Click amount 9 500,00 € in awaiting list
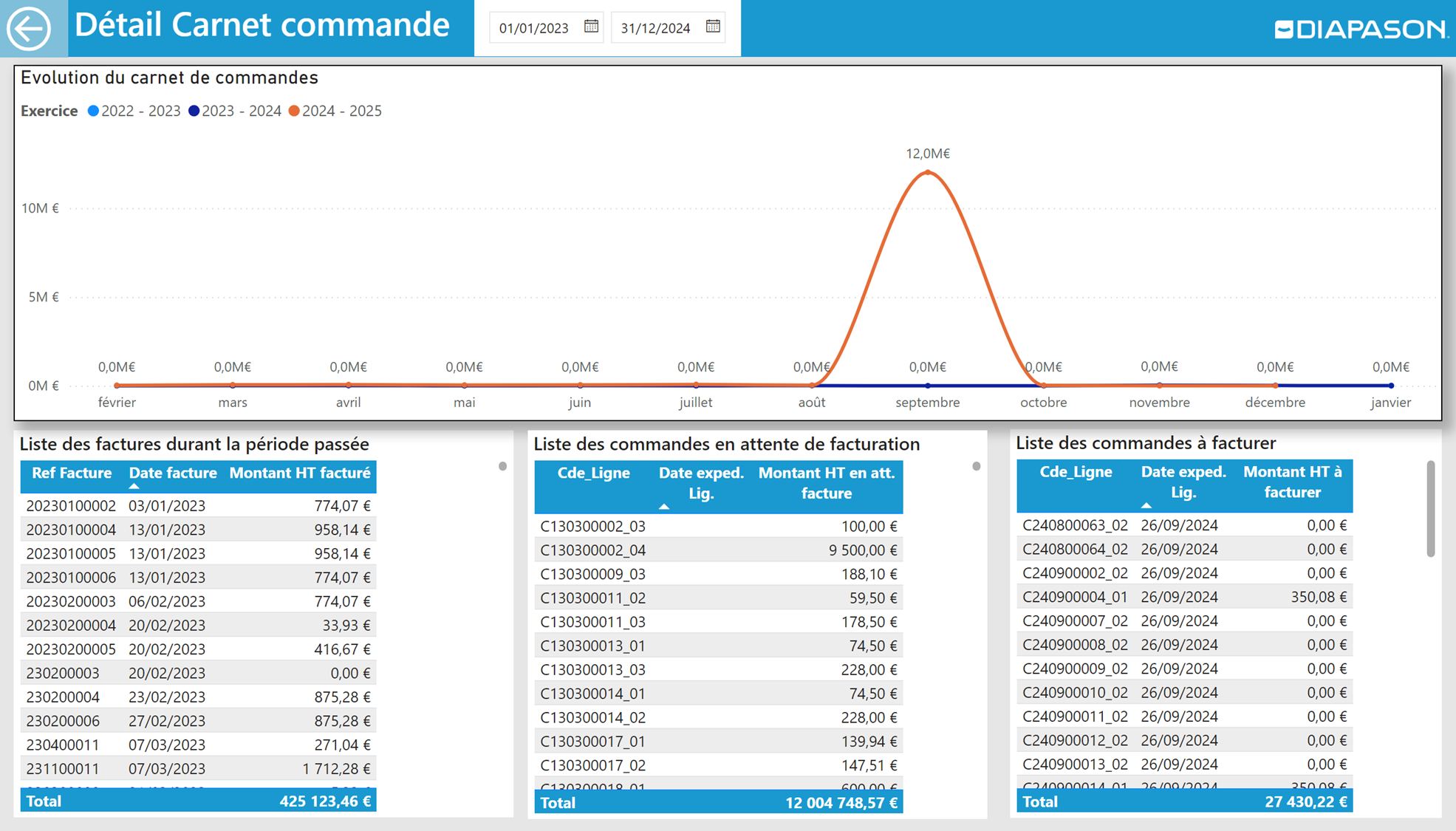 click(x=863, y=550)
